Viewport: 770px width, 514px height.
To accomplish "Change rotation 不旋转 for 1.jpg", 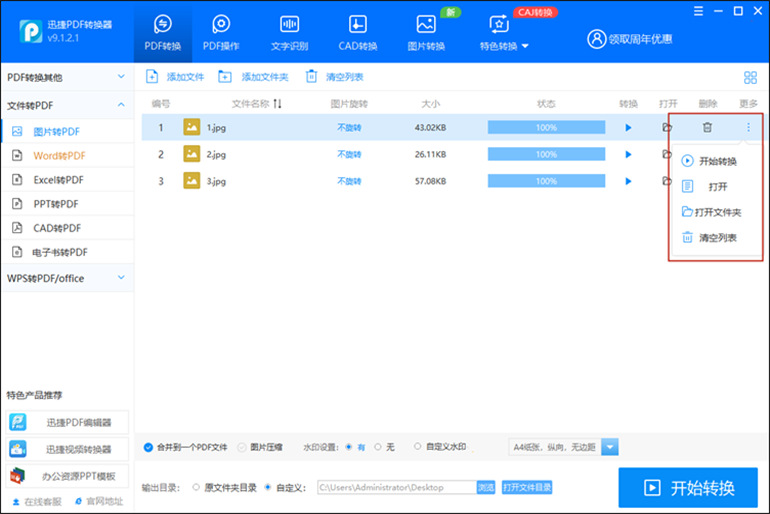I will (349, 128).
